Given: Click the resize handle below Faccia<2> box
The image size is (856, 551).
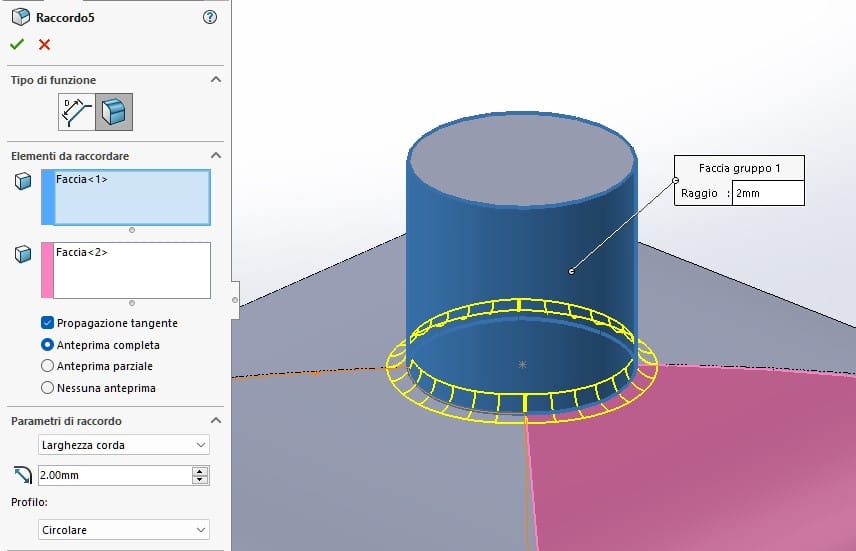Looking at the screenshot, I should [132, 303].
